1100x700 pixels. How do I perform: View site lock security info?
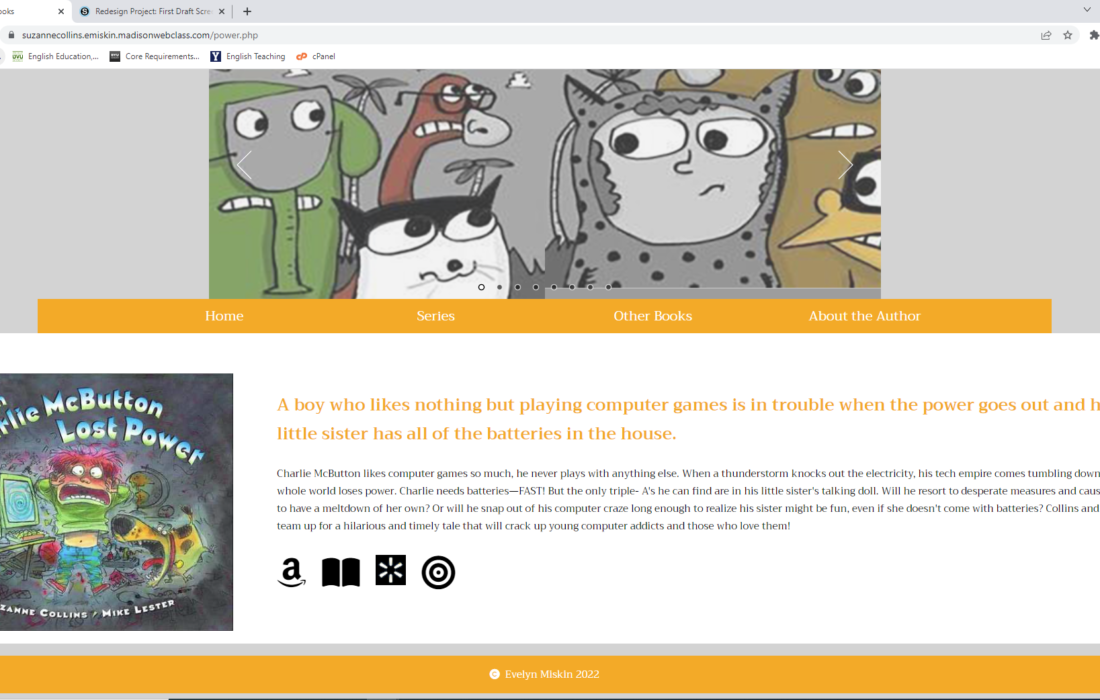[x=11, y=35]
